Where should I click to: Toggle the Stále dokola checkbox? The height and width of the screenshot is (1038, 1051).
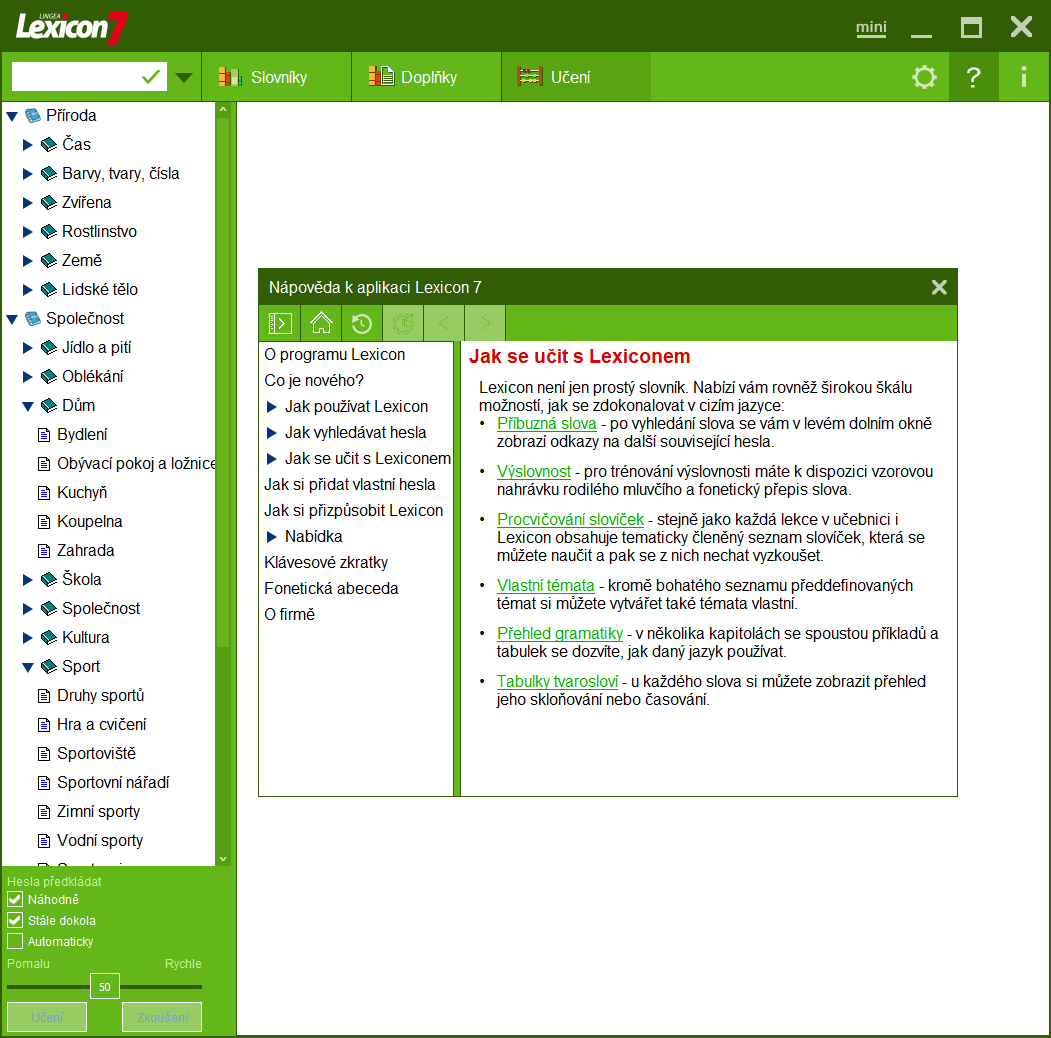[15, 920]
